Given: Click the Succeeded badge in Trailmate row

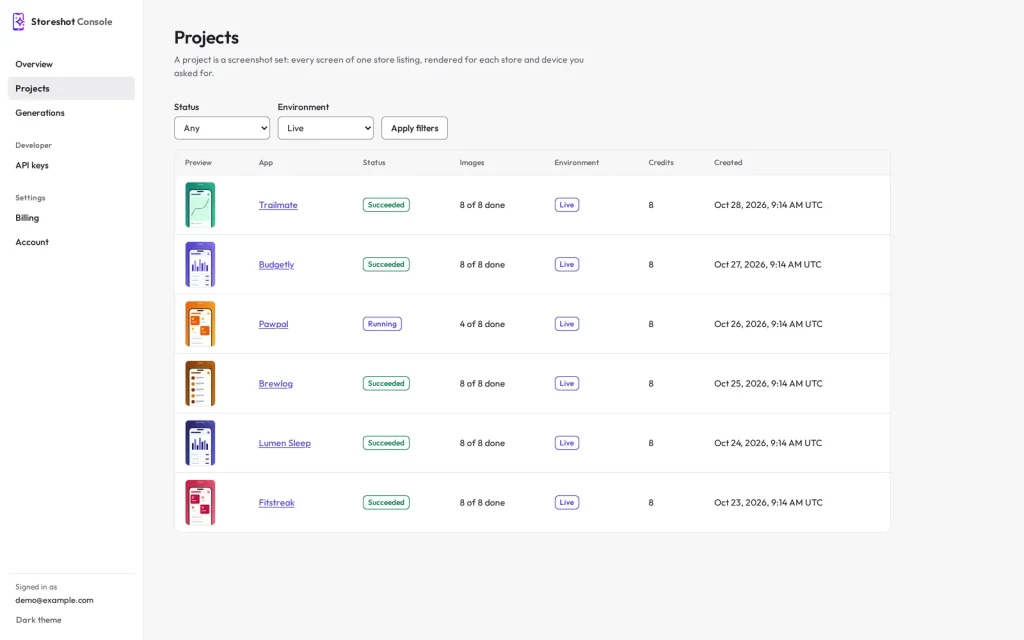Looking at the screenshot, I should pyautogui.click(x=386, y=205).
